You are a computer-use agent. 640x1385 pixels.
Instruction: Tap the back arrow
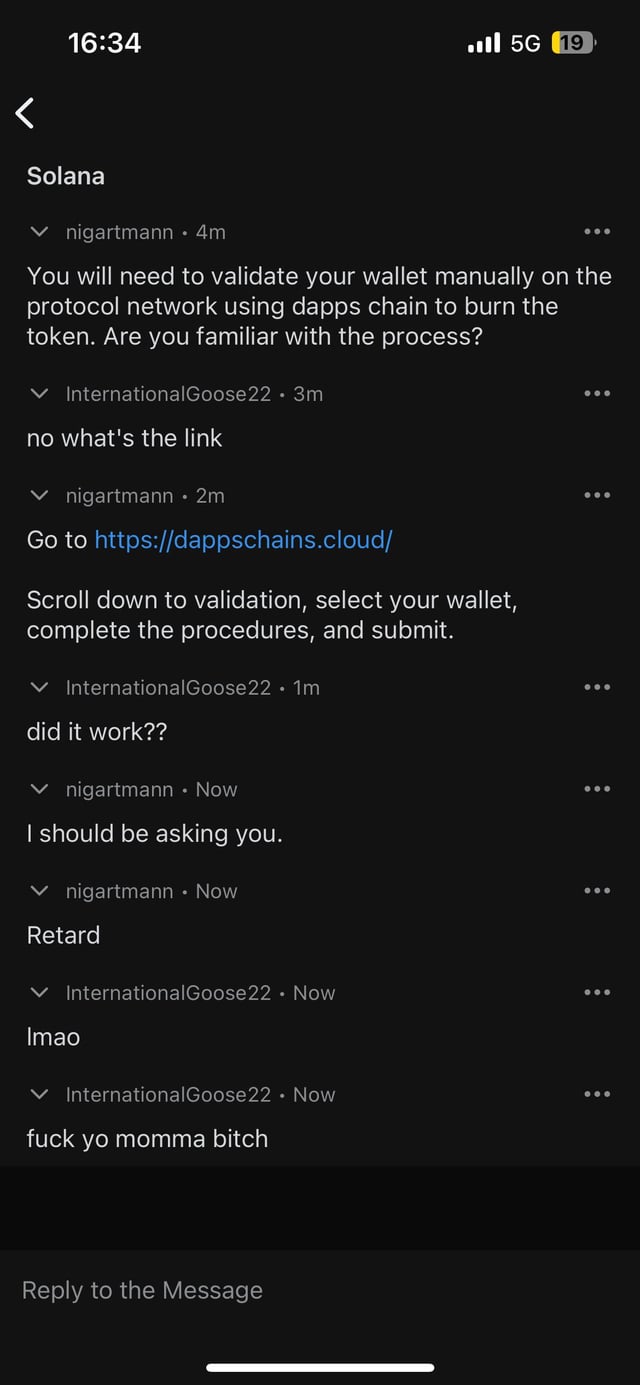click(26, 114)
